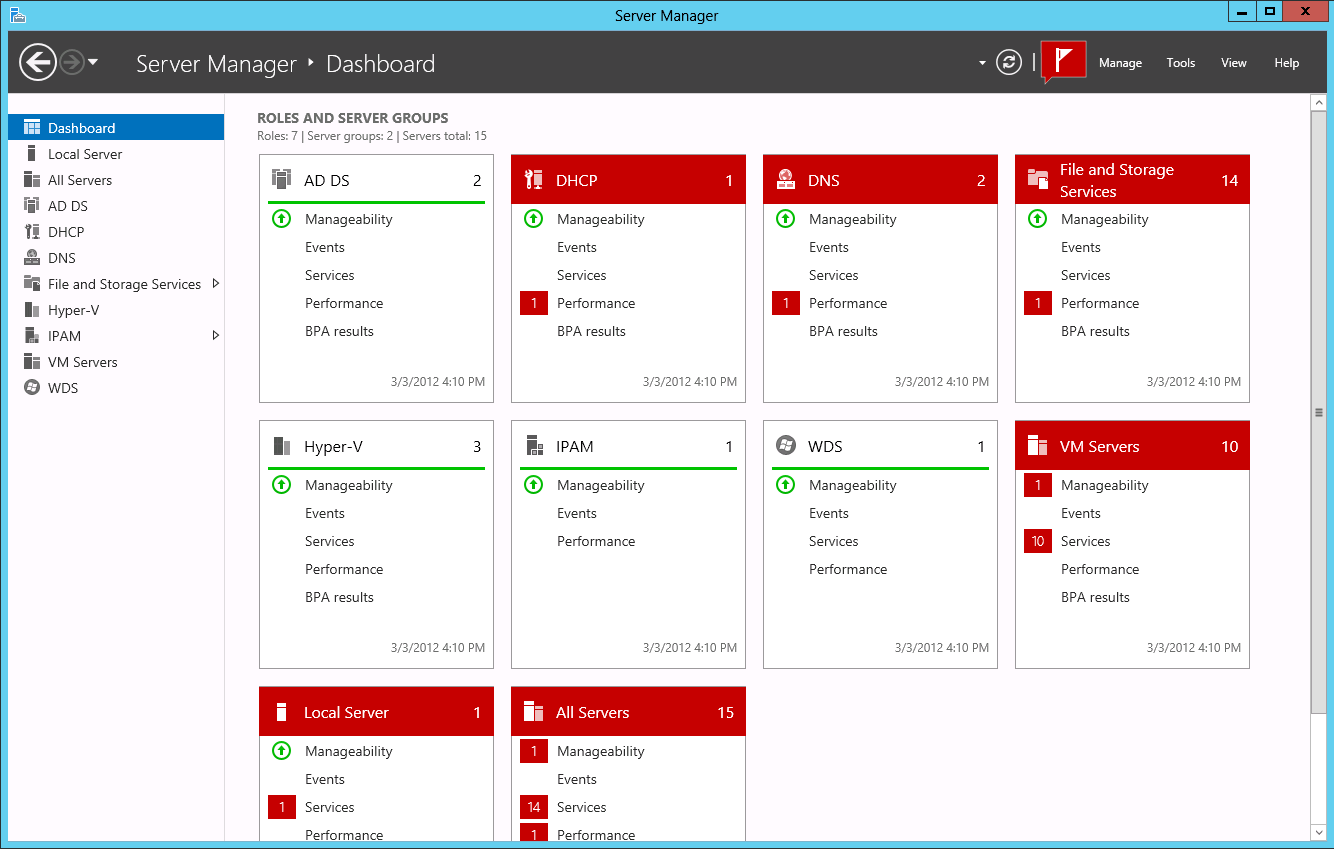The image size is (1334, 849).
Task: Click green Manageability status icon in WDS
Action: [785, 485]
